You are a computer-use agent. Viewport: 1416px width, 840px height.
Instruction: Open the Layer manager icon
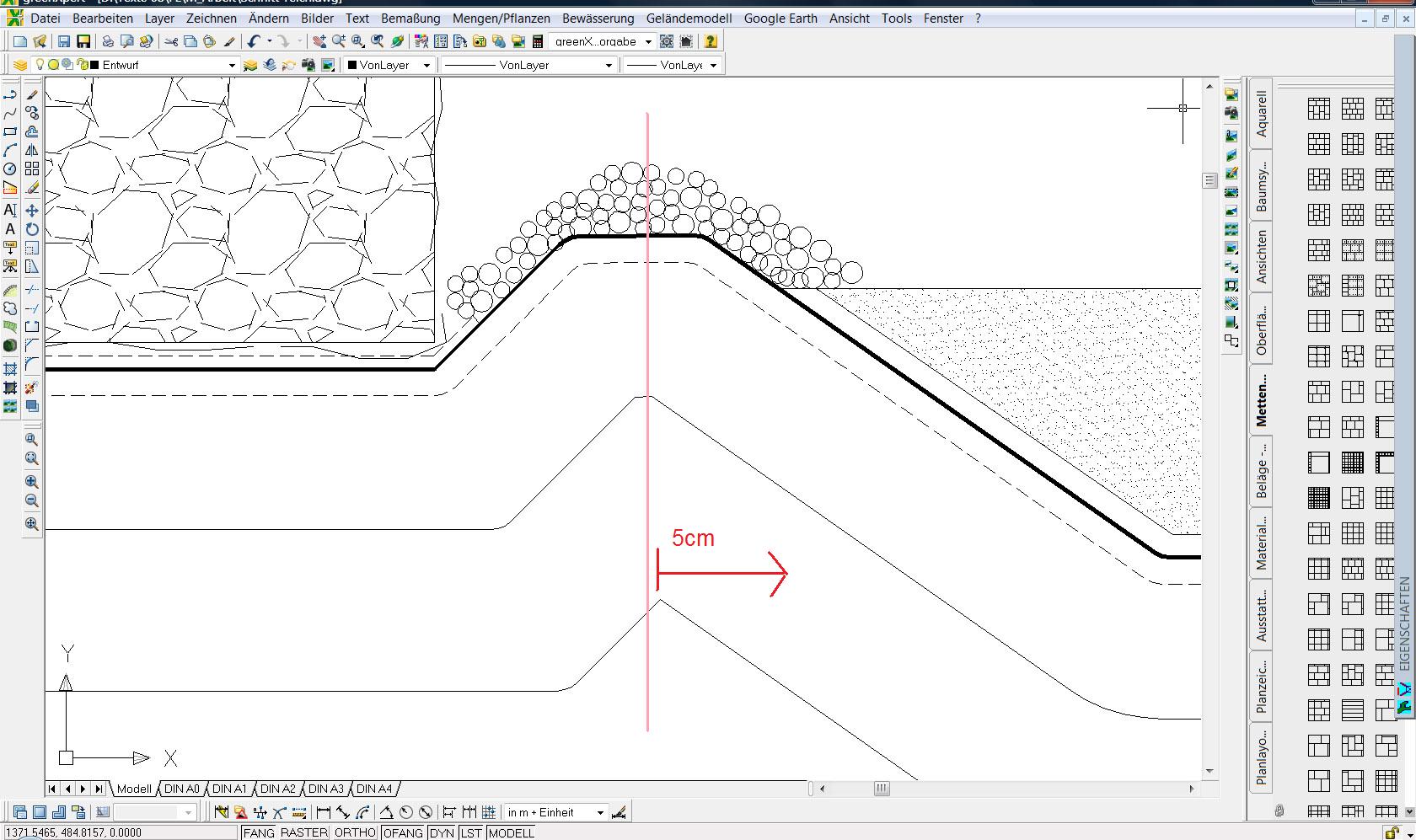click(20, 65)
